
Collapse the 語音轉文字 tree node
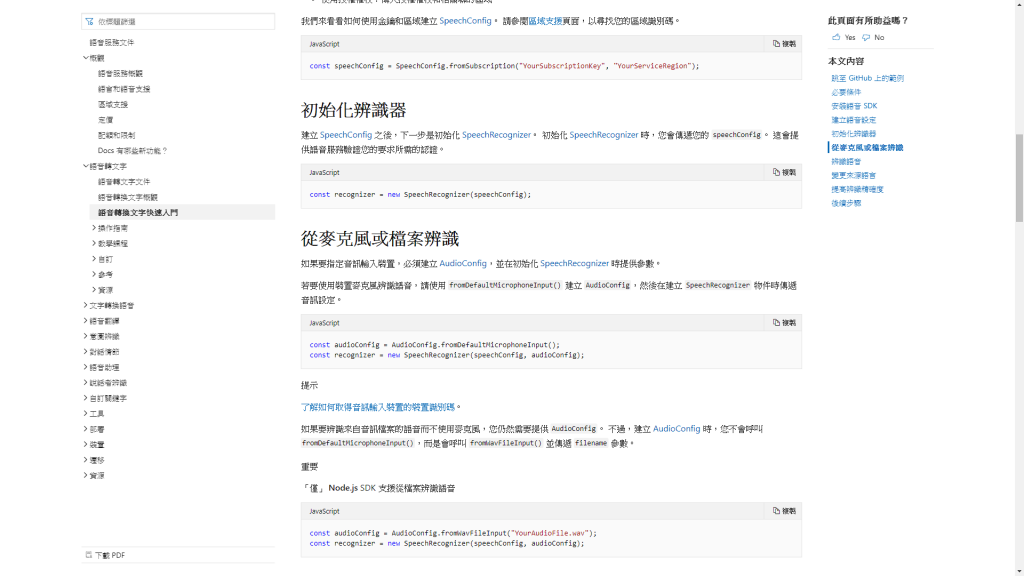click(86, 166)
